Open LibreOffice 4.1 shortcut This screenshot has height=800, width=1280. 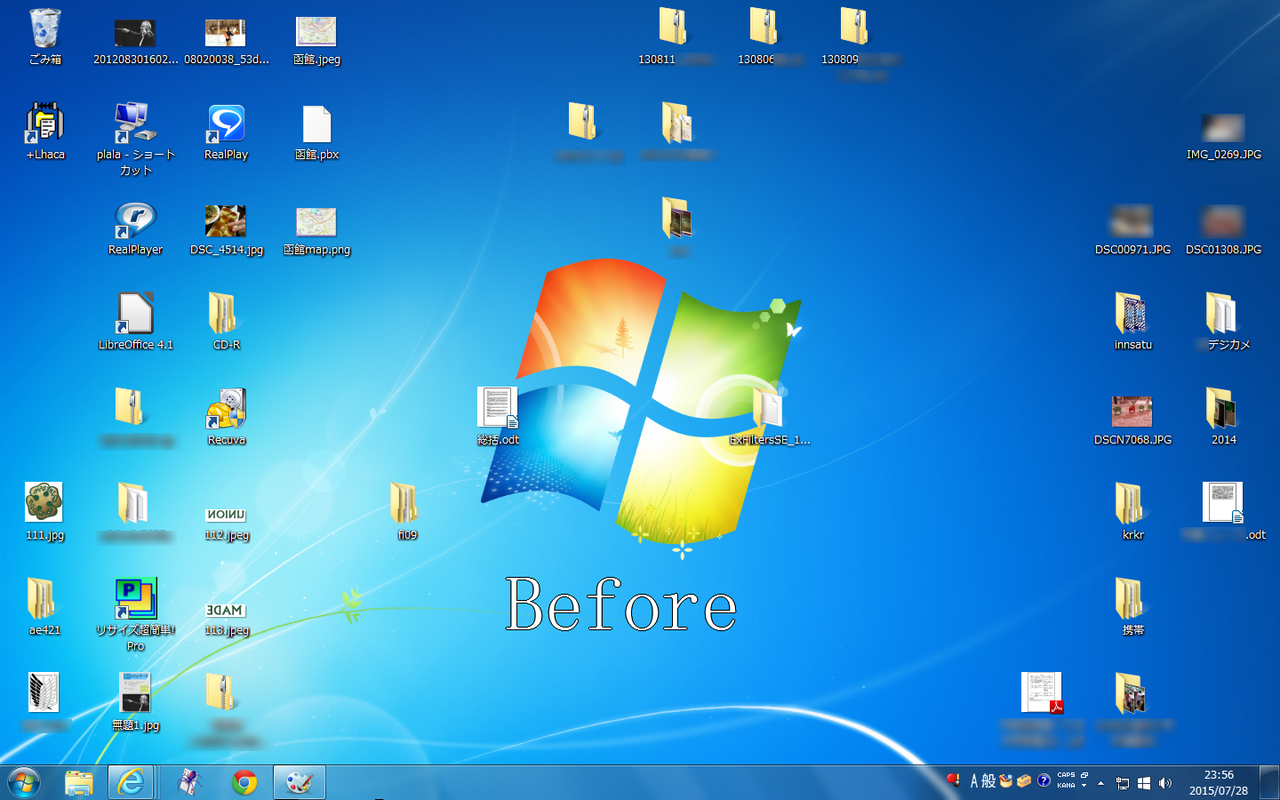pos(135,314)
